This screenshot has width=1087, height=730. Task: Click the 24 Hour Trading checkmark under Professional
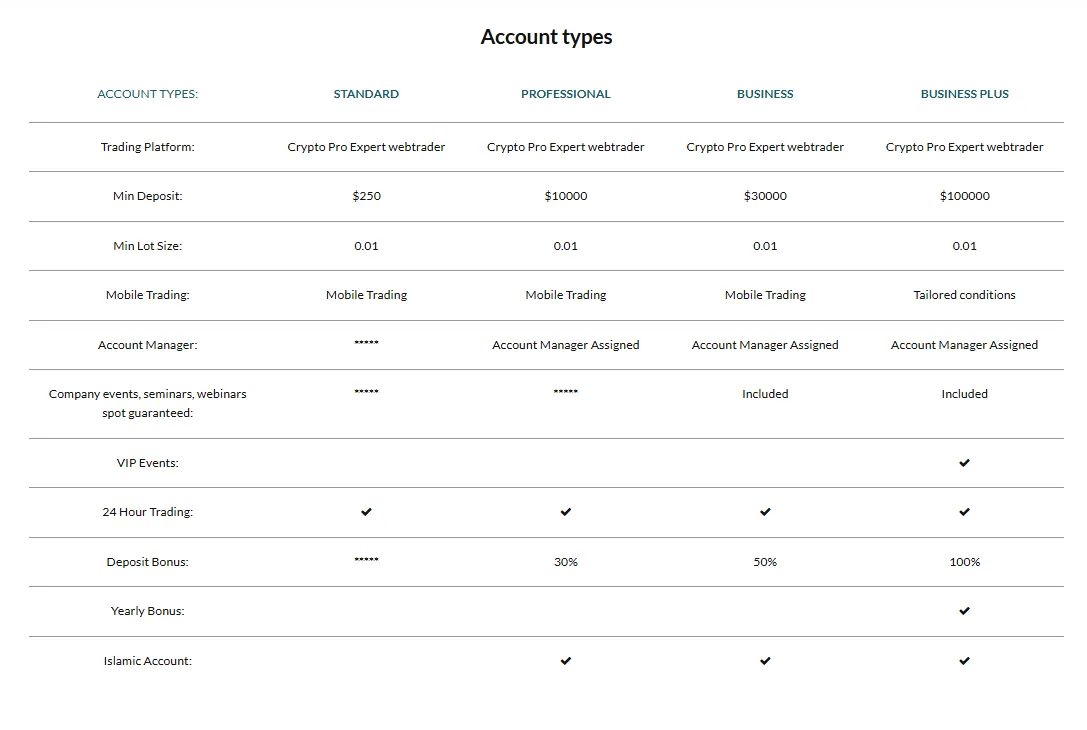(566, 512)
